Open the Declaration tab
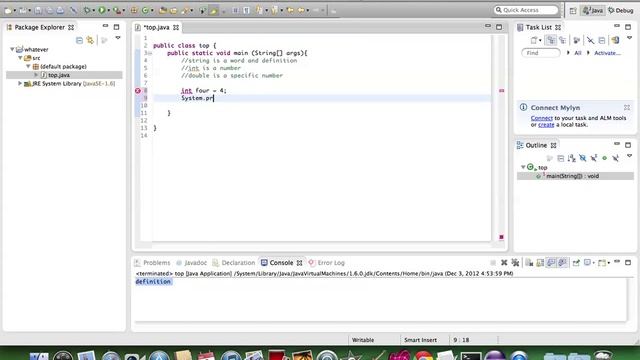Screen dimensions: 640x360 233,263
